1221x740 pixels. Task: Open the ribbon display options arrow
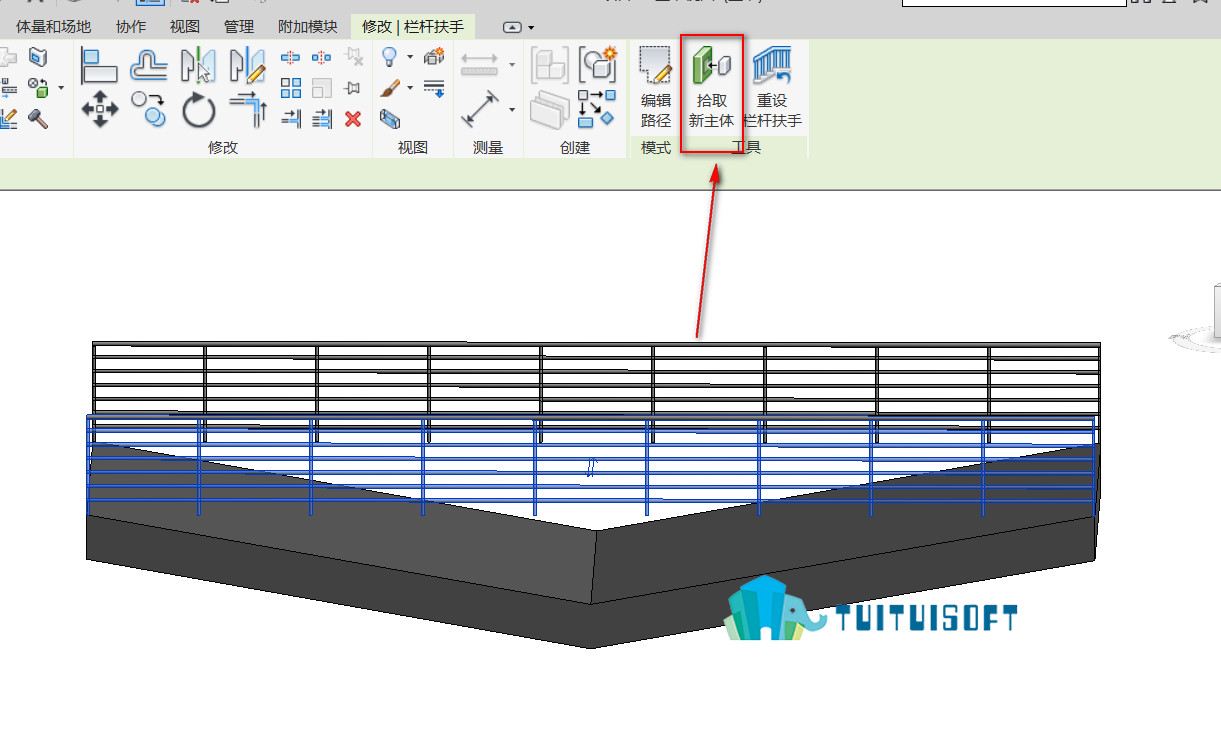click(x=531, y=27)
